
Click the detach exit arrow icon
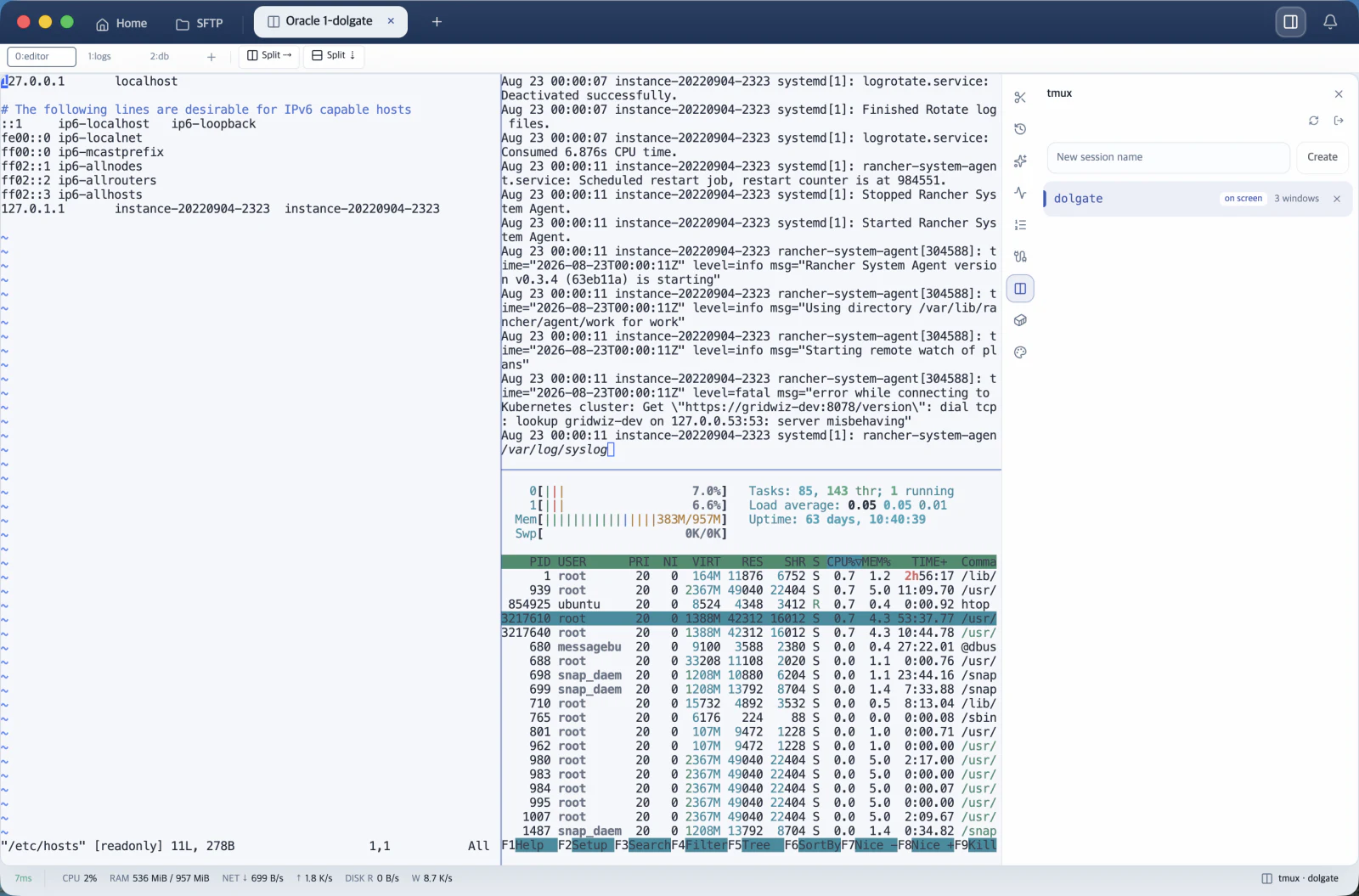1339,121
